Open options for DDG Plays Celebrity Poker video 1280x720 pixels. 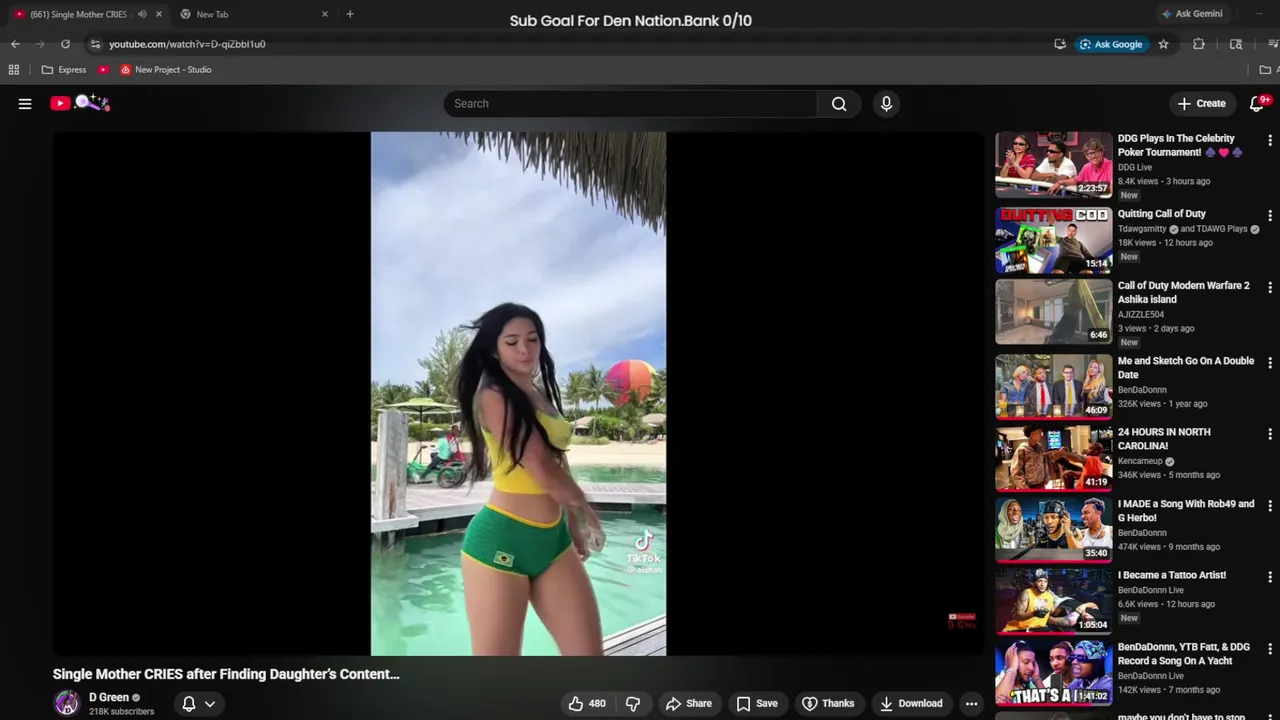click(1270, 141)
